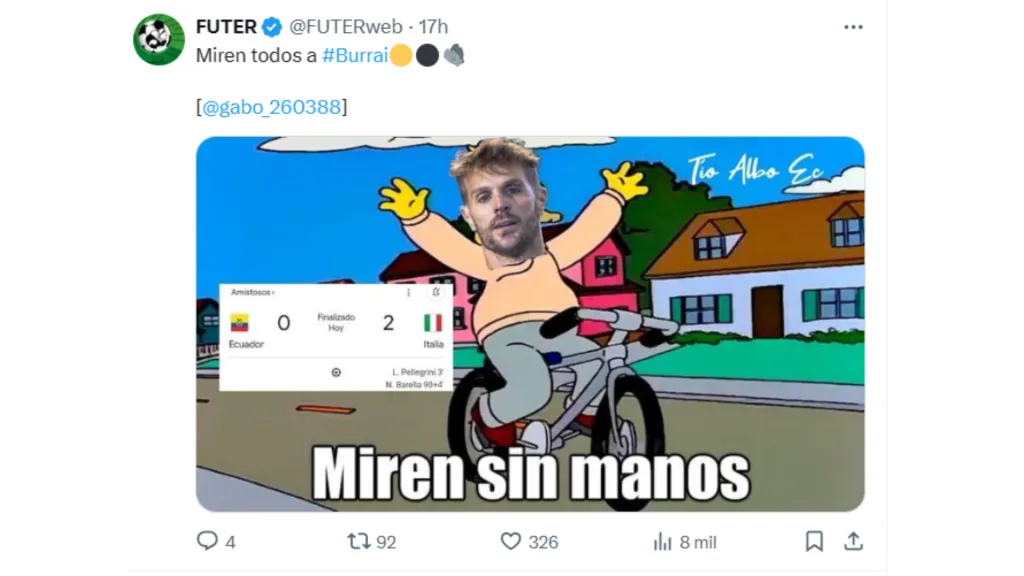View tweet analytics bar chart icon
1024x576 pixels.
[662, 541]
